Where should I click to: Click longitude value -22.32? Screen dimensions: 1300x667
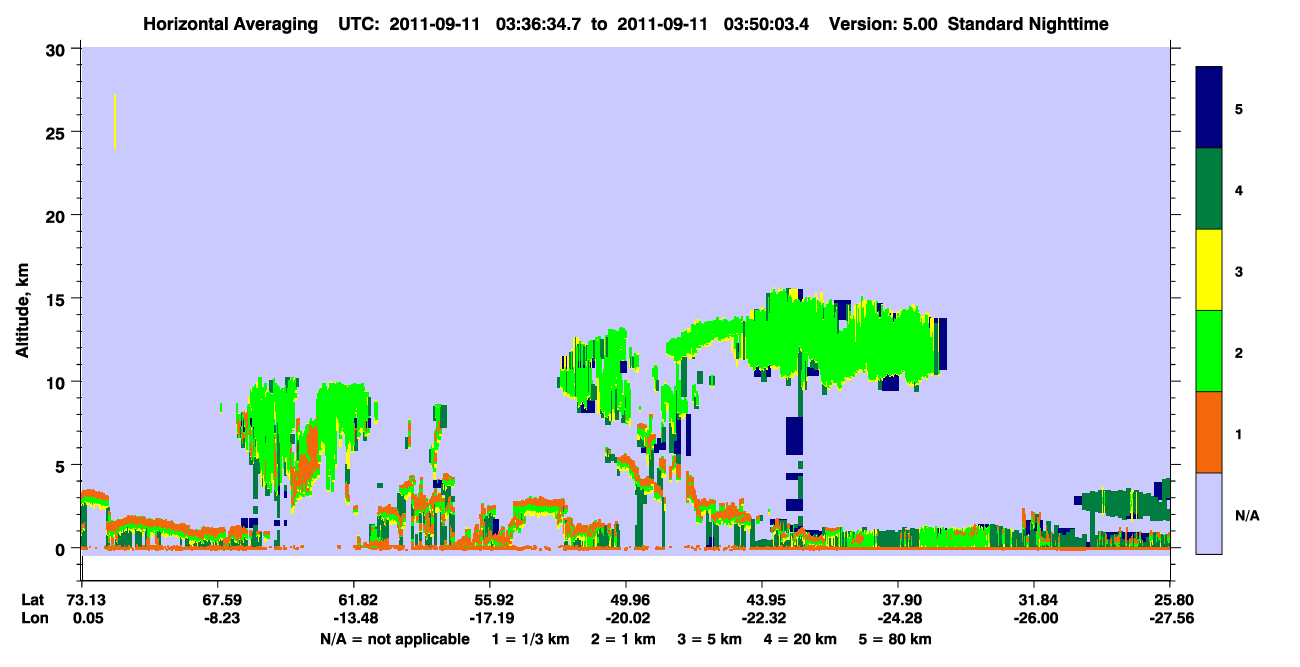[x=762, y=619]
